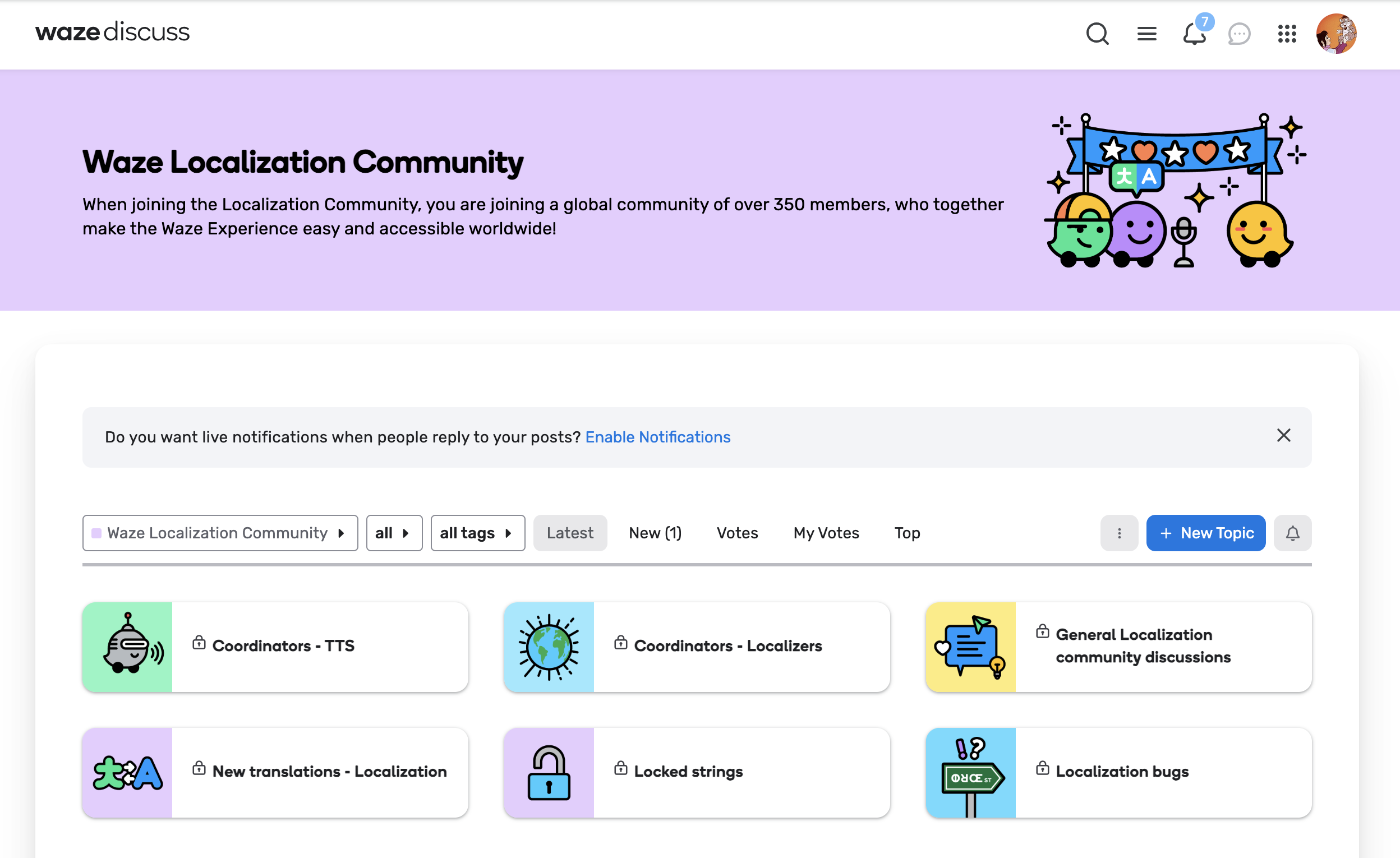Select the Latest tab
Image resolution: width=1400 pixels, height=858 pixels.
[570, 533]
